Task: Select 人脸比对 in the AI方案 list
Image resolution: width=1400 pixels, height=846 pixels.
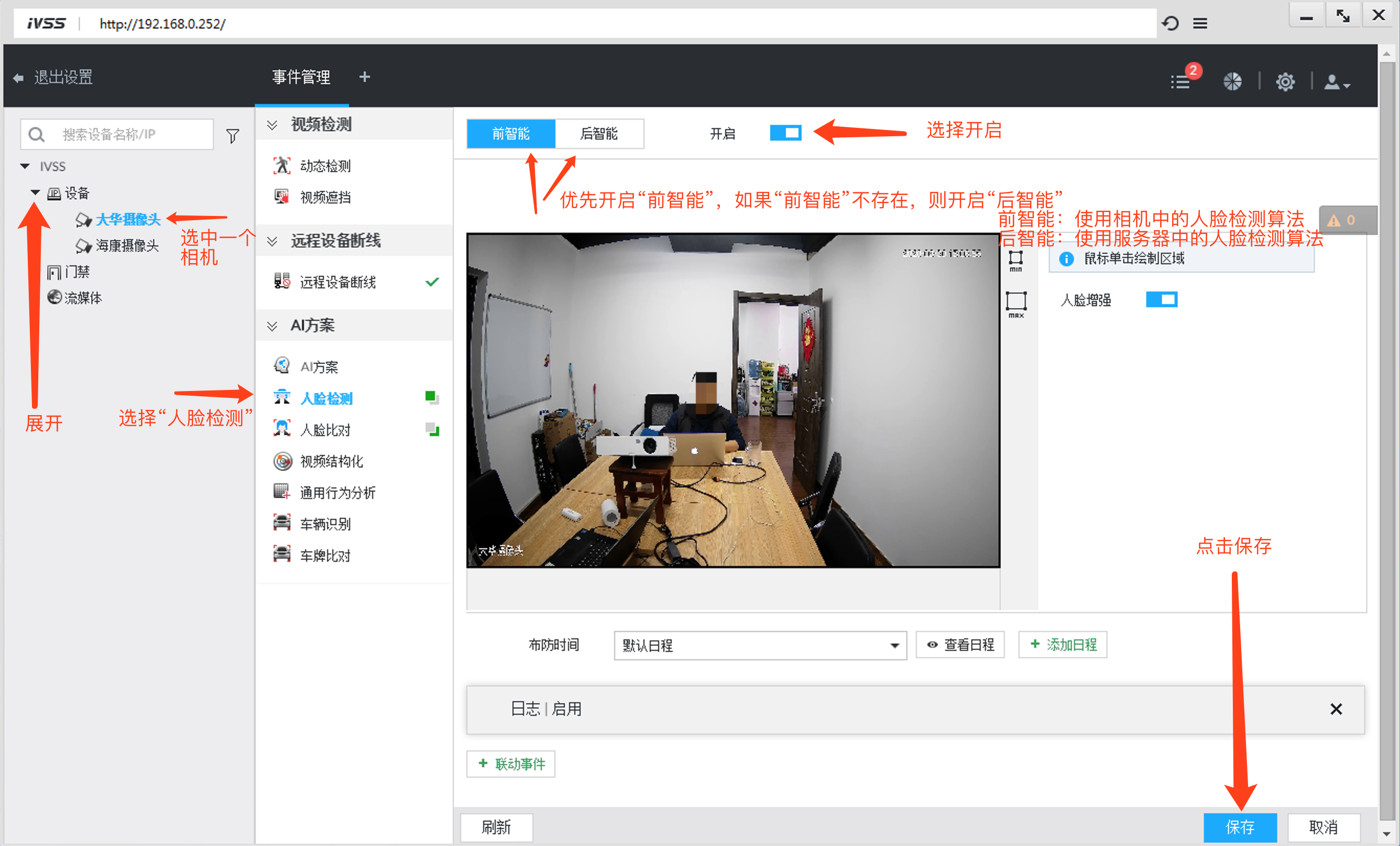Action: tap(325, 430)
